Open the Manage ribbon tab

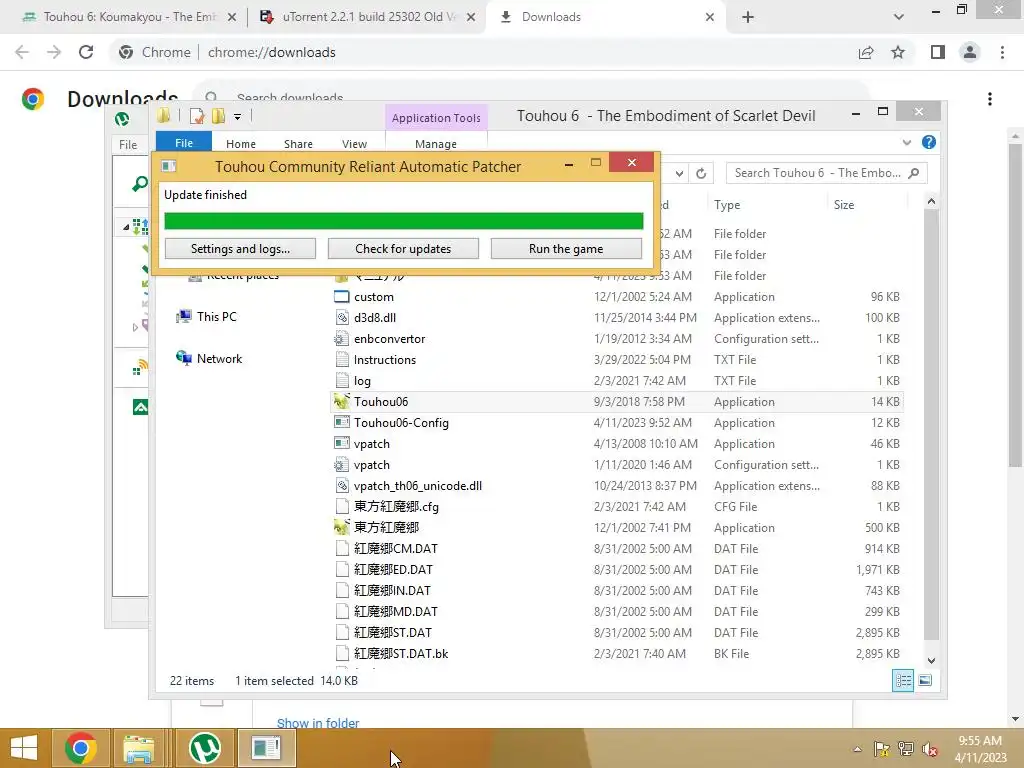tap(436, 144)
